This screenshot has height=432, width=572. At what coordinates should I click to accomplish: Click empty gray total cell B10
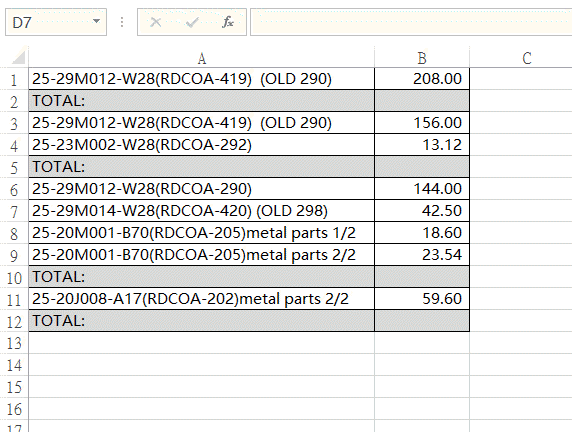click(x=422, y=277)
